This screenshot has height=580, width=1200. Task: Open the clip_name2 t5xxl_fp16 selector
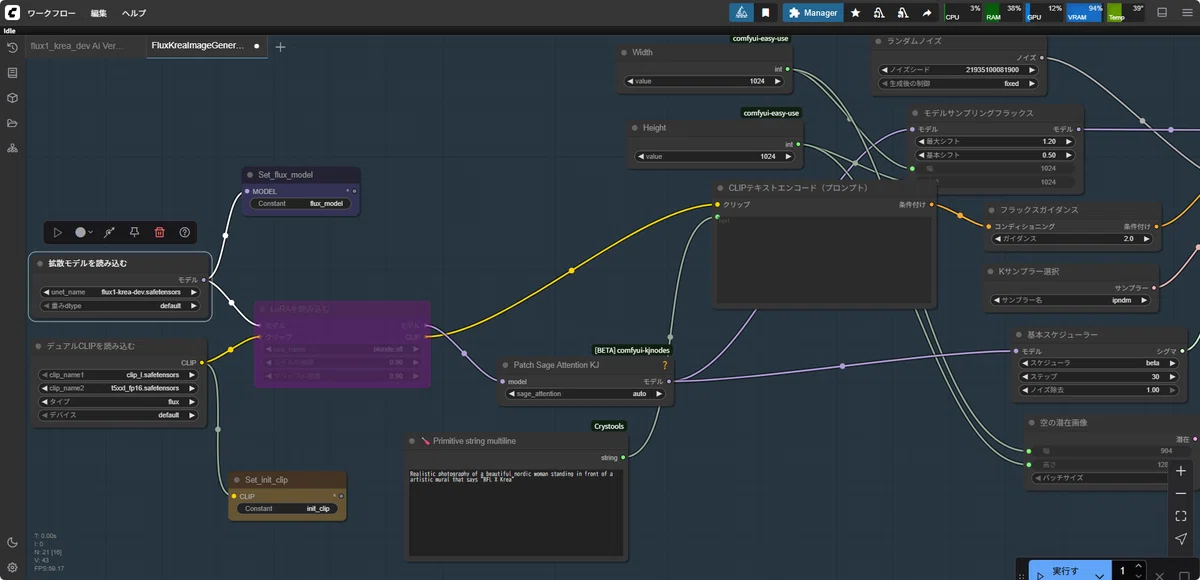pos(120,388)
